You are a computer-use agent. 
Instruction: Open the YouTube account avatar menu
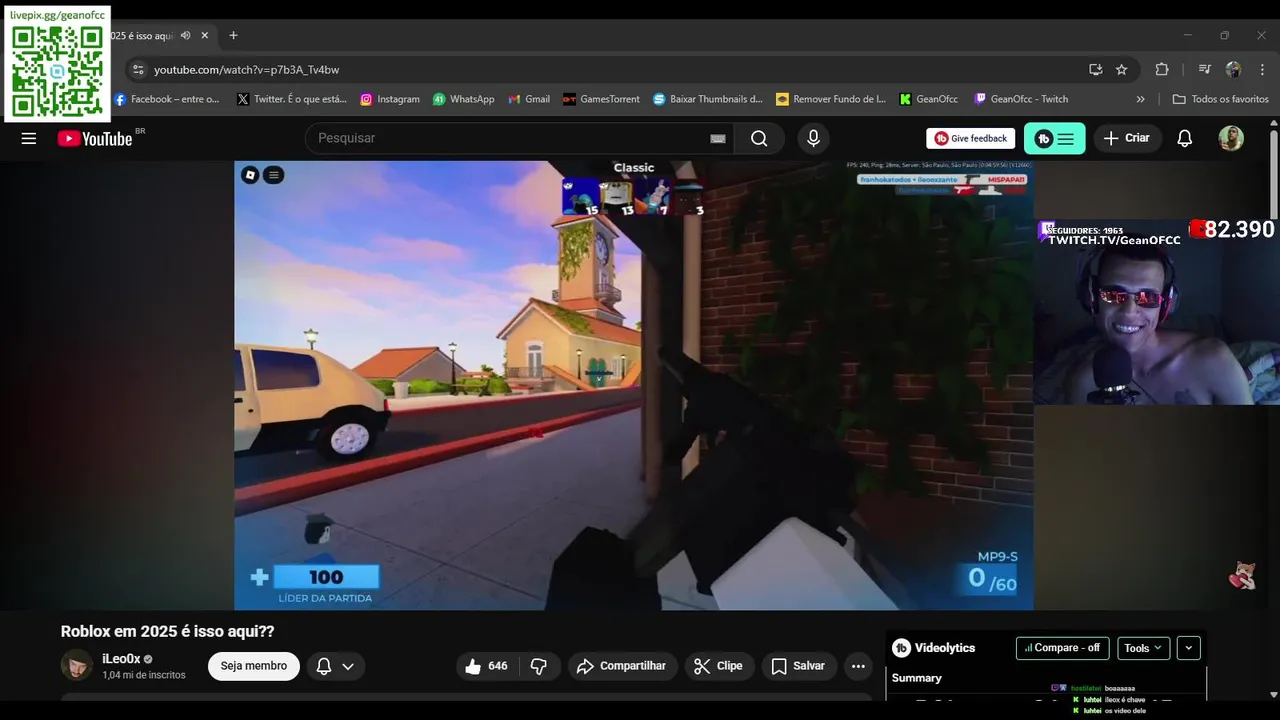click(x=1231, y=138)
